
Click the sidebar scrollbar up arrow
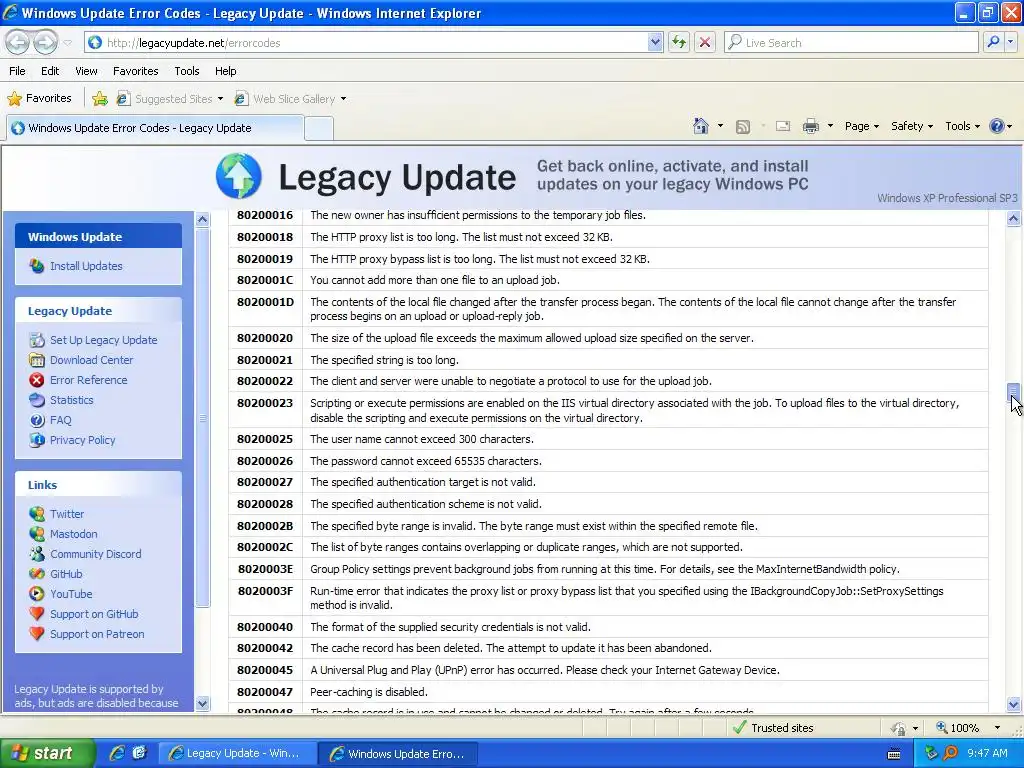point(202,219)
